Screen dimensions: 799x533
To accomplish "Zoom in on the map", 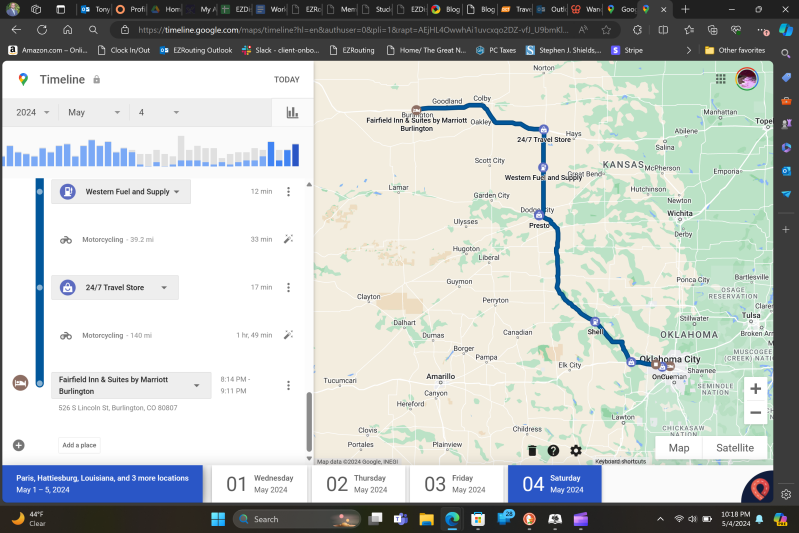I will point(756,389).
